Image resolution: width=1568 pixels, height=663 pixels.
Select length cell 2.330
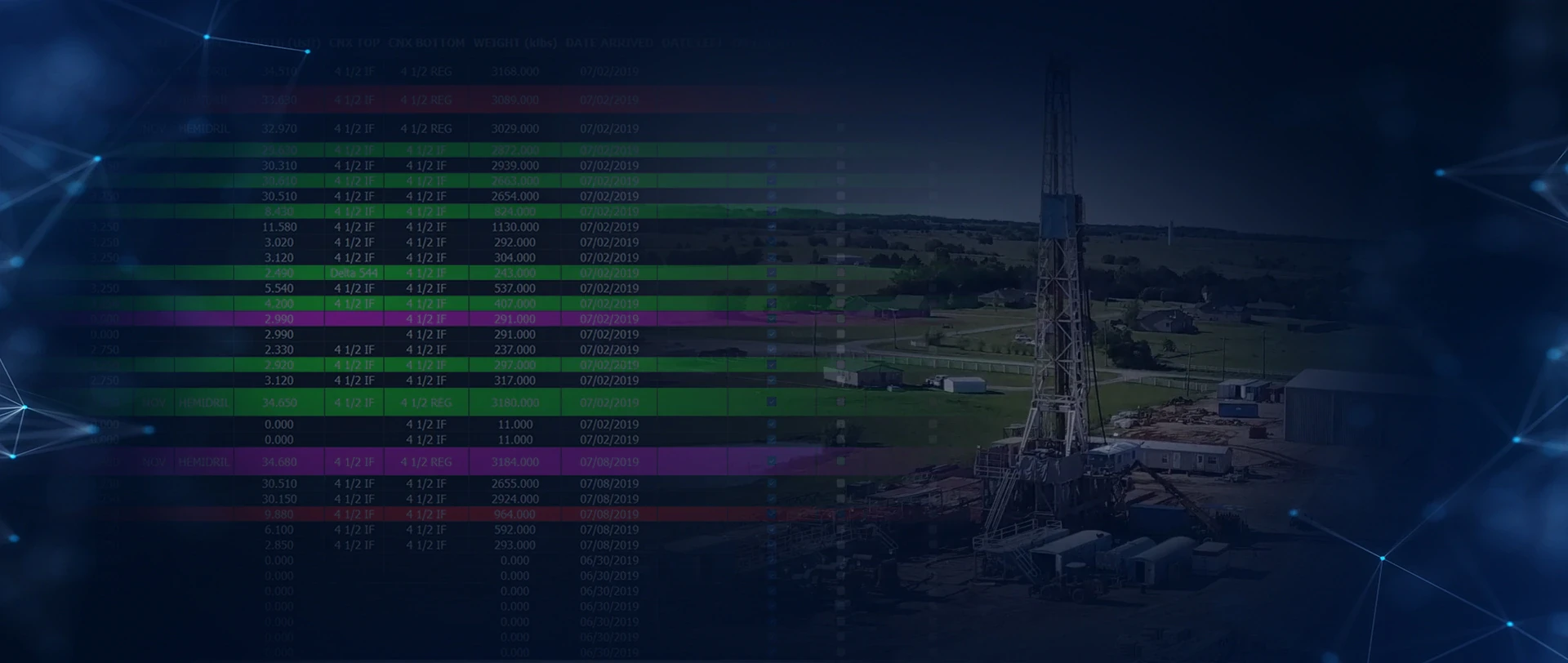(279, 349)
